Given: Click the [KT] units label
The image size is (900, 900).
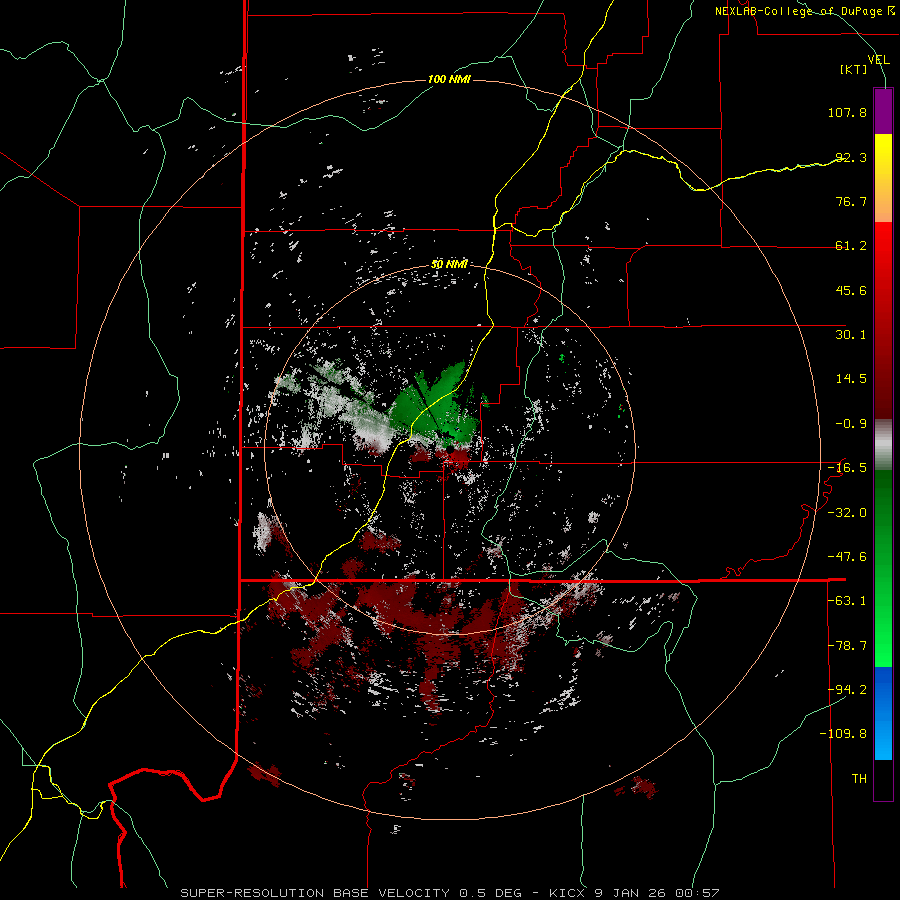Looking at the screenshot, I should pos(854,69).
